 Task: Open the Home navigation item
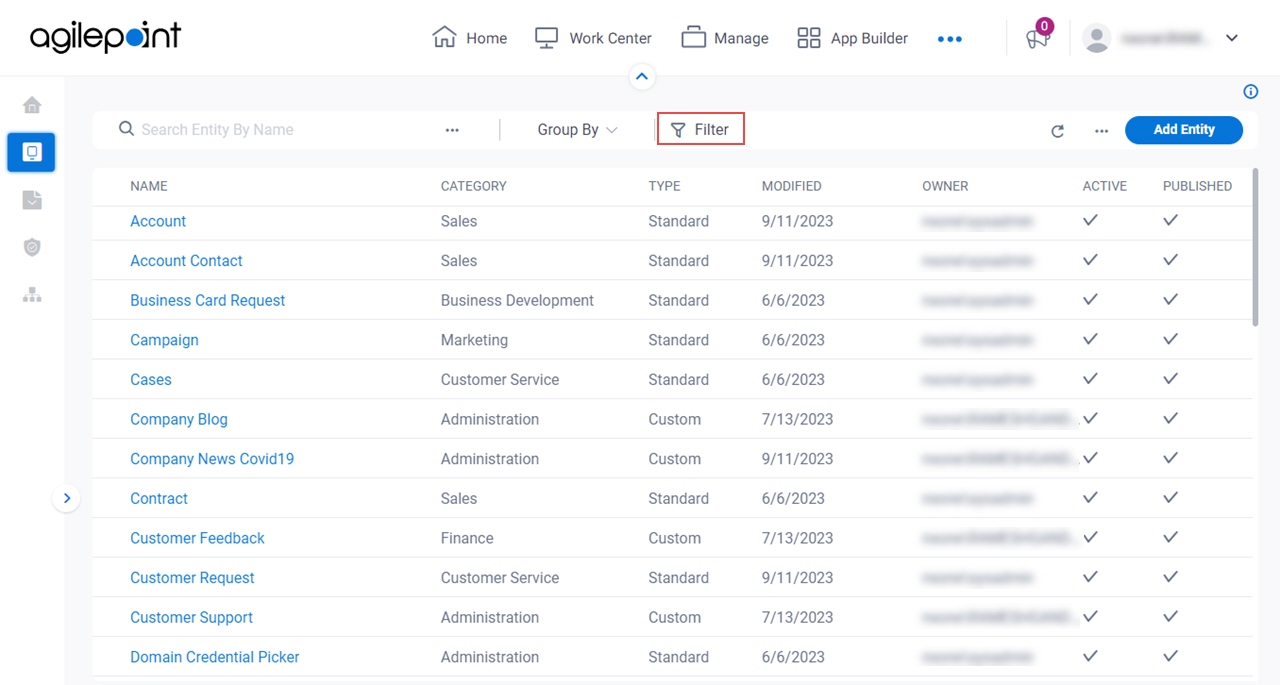[469, 38]
